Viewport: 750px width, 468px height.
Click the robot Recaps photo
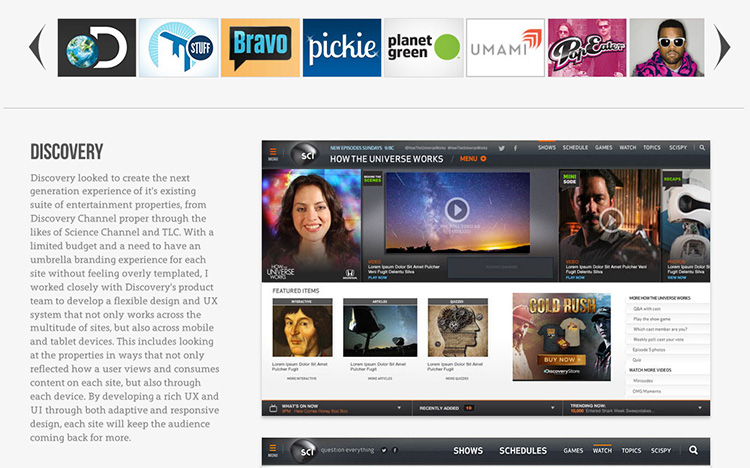coord(686,225)
